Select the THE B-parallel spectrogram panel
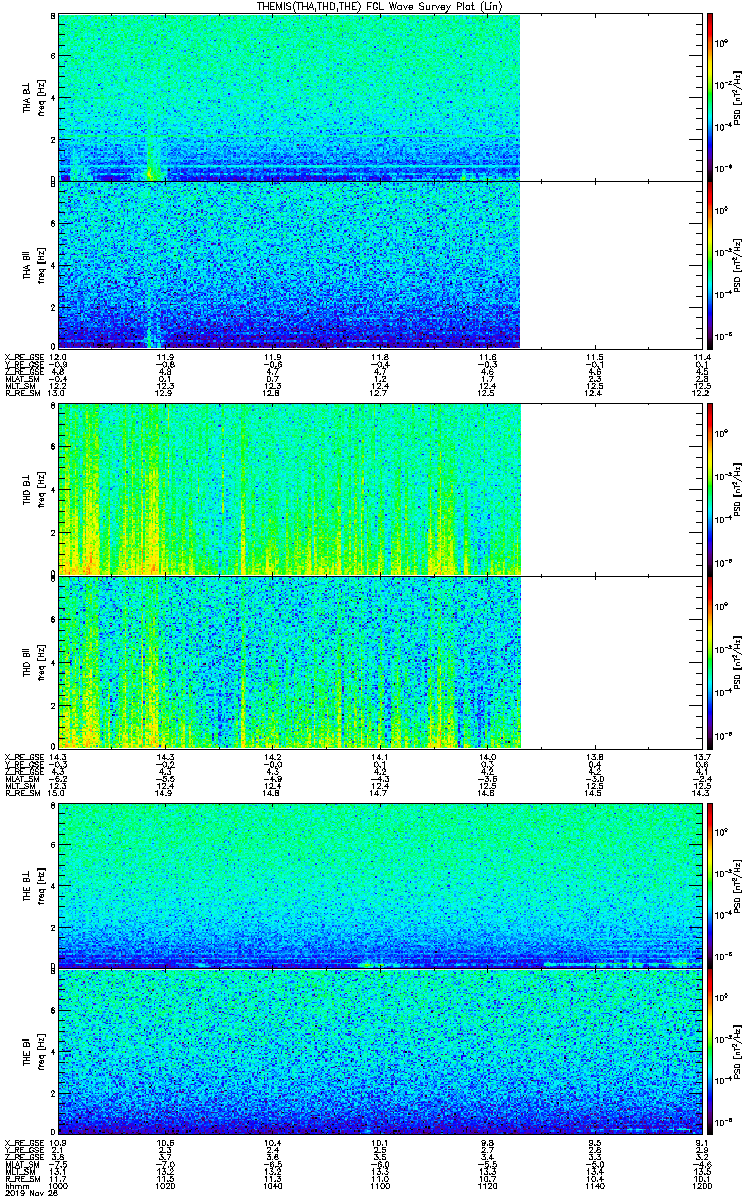The image size is (750, 1200). (x=380, y=1050)
